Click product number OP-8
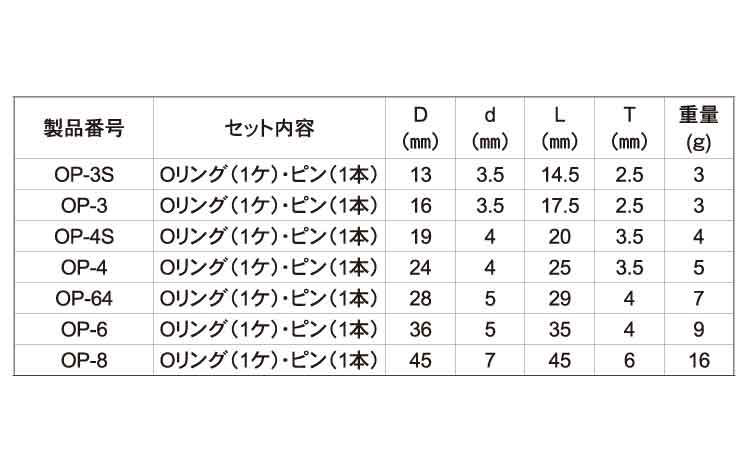750x450 pixels. click(x=84, y=360)
